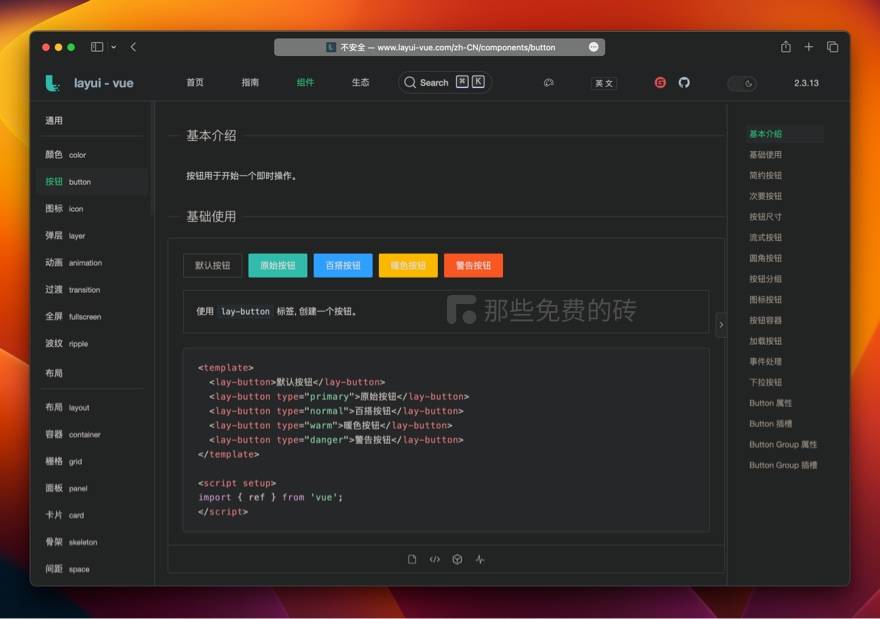This screenshot has width=880, height=619.
Task: Toggle dark mode switch in header
Action: [x=742, y=84]
